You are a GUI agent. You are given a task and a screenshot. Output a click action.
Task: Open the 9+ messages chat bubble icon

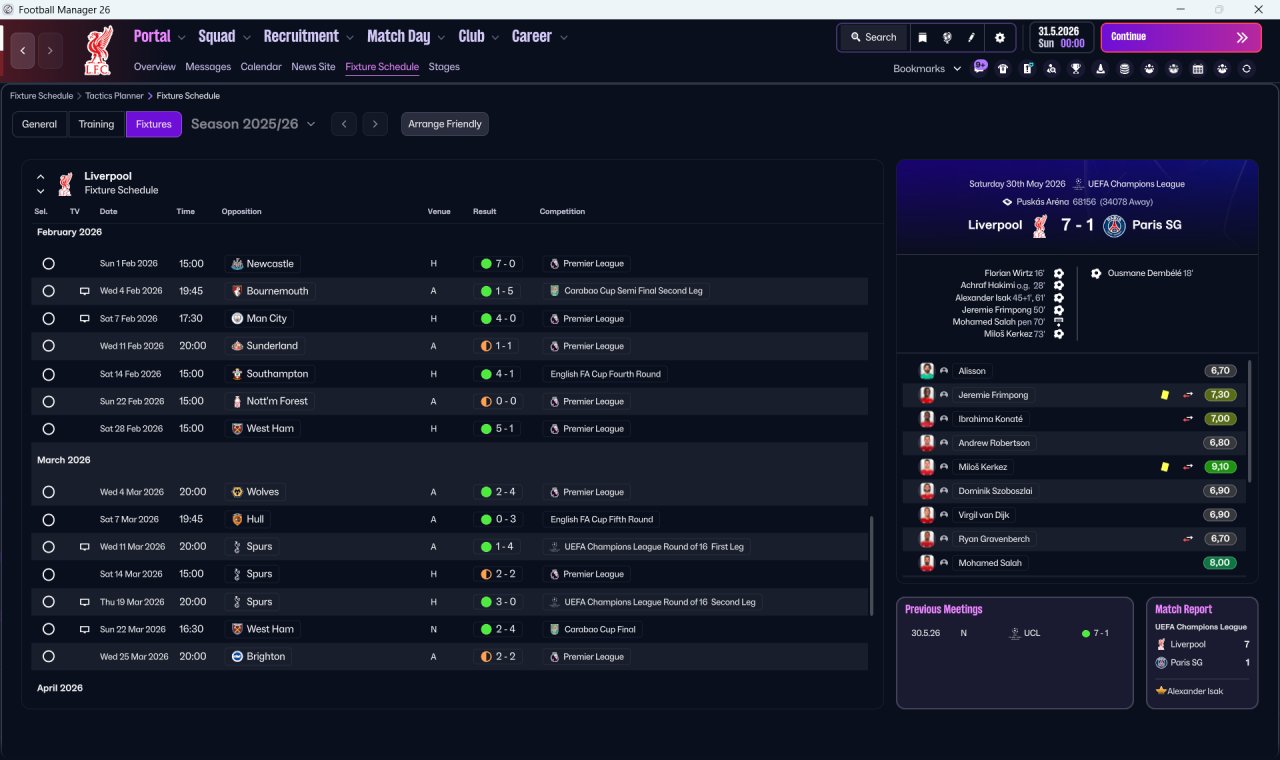[x=980, y=67]
